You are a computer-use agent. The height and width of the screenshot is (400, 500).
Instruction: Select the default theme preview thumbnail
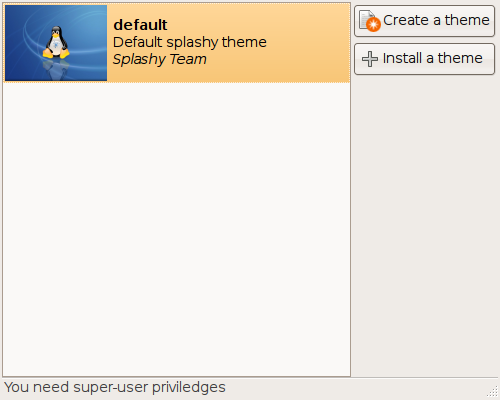56,43
